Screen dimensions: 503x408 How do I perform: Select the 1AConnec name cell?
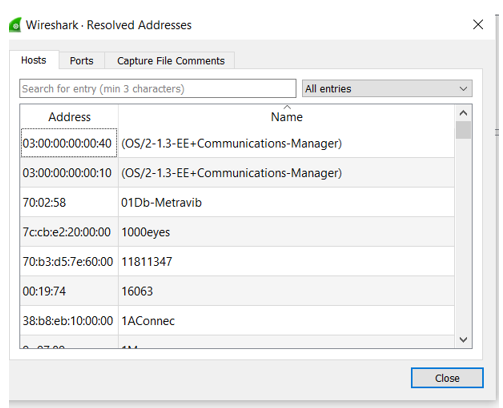click(286, 321)
